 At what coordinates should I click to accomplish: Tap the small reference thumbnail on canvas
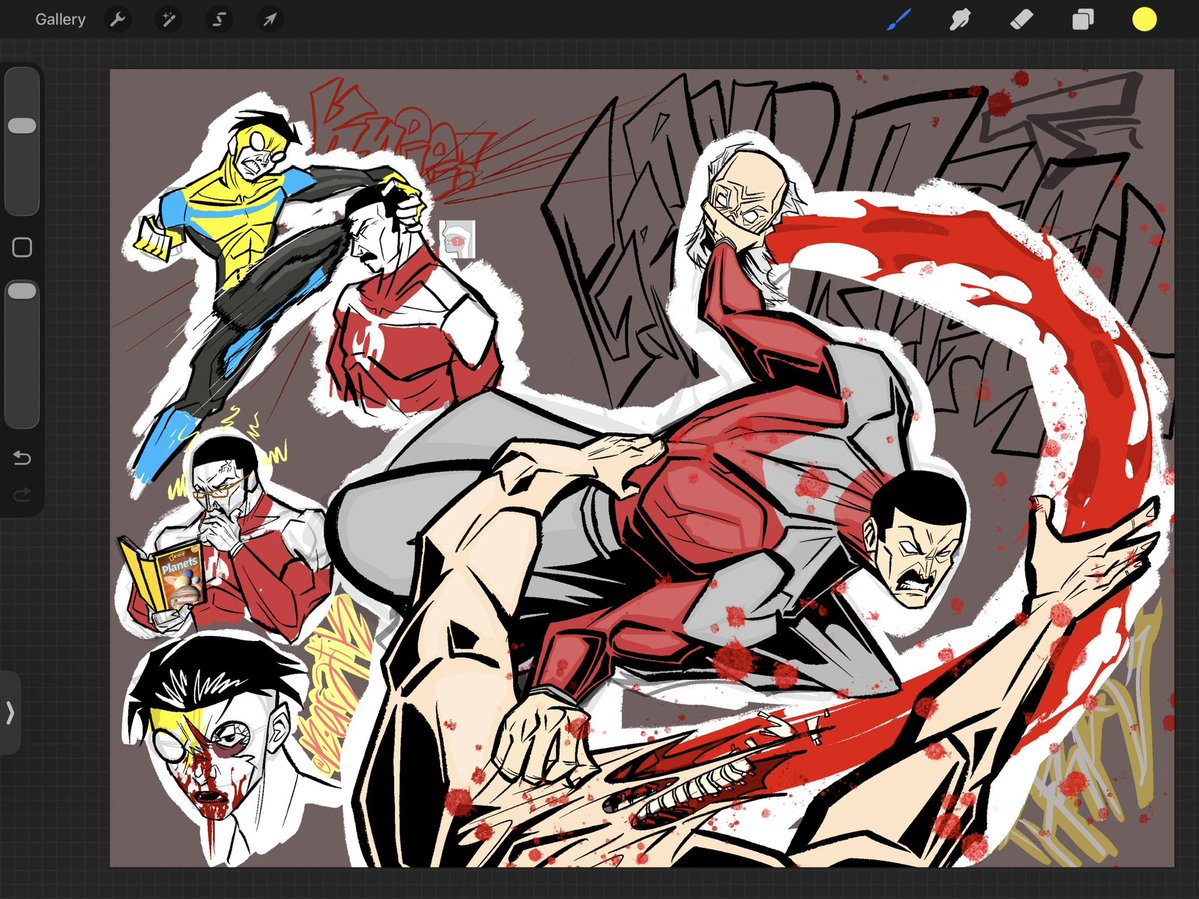pos(457,239)
